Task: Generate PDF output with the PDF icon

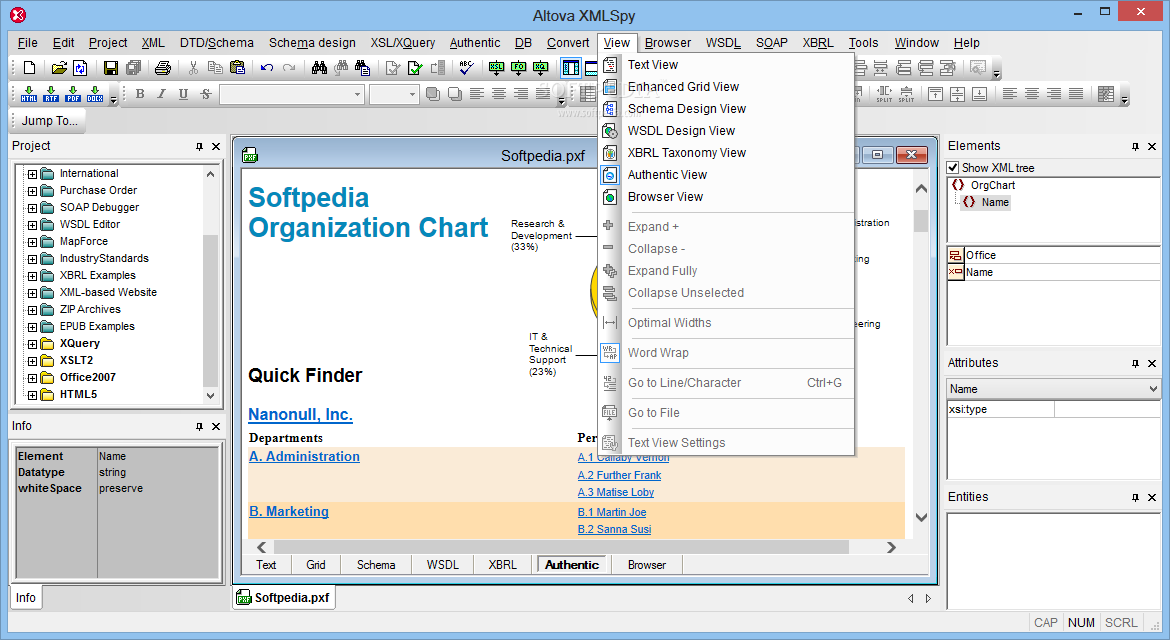Action: click(73, 93)
